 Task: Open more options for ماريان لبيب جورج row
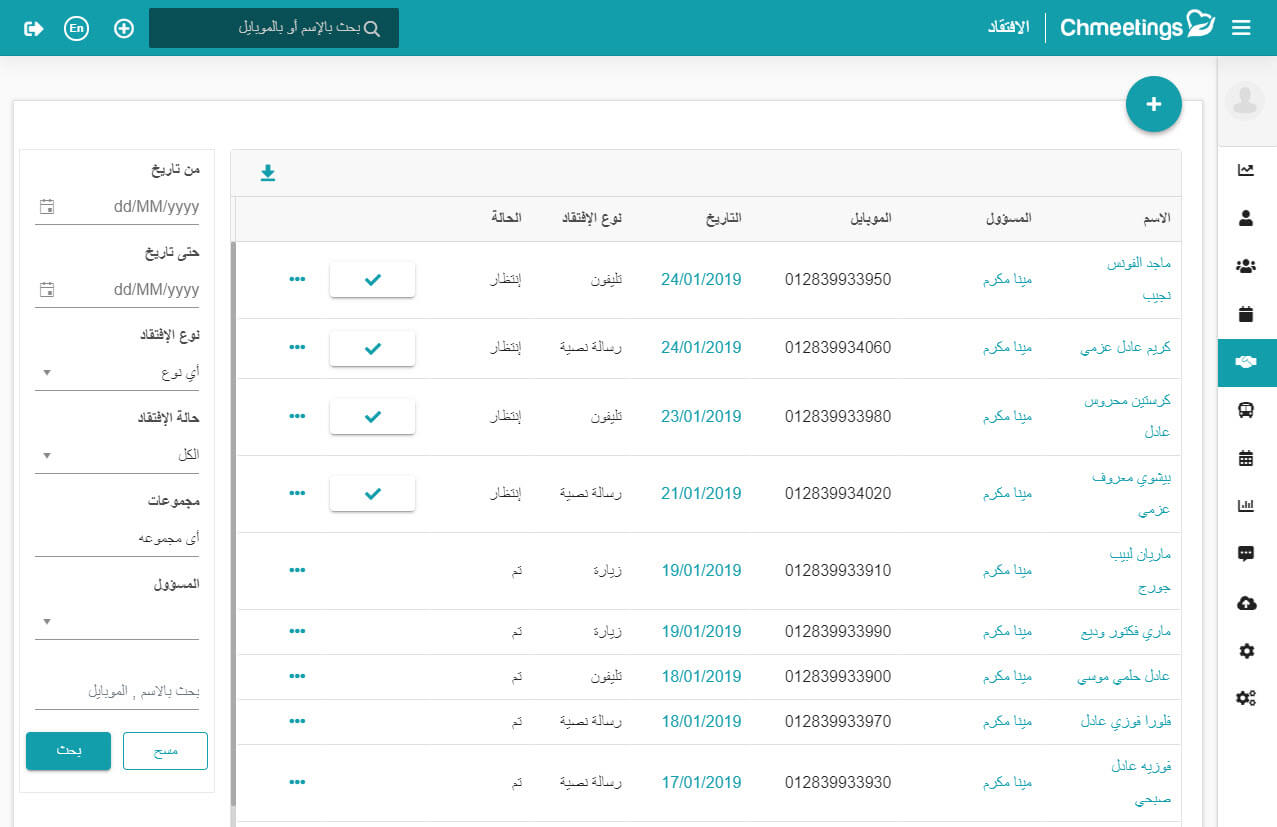coord(297,570)
